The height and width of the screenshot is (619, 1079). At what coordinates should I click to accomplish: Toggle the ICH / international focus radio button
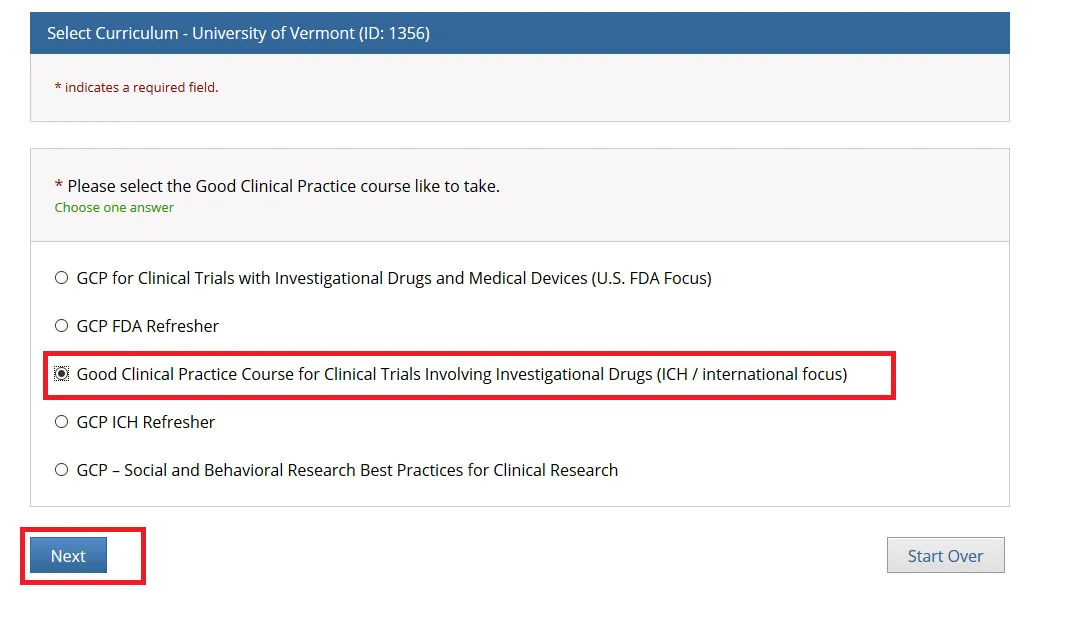pyautogui.click(x=62, y=374)
